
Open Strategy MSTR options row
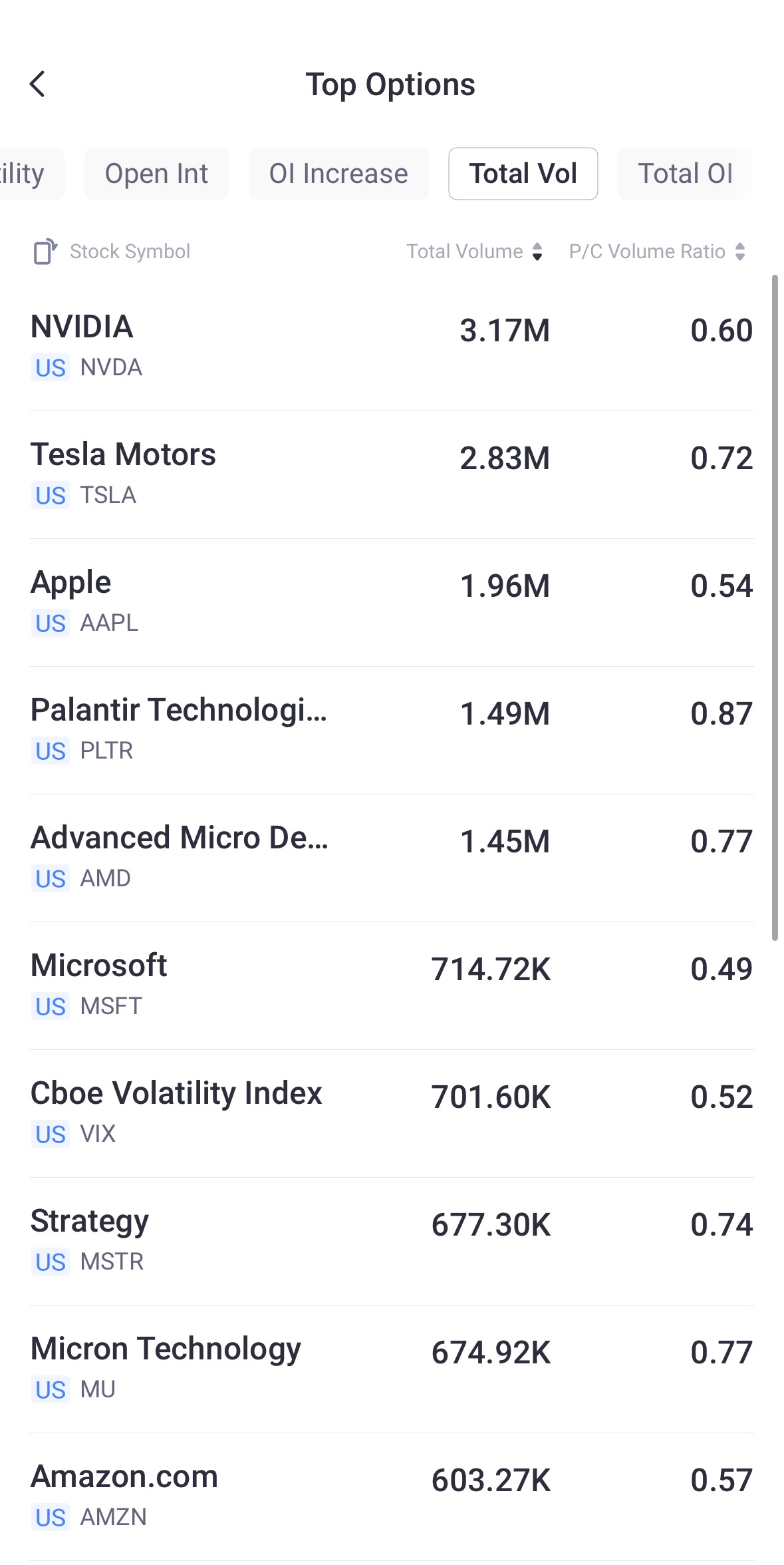pos(392,1240)
